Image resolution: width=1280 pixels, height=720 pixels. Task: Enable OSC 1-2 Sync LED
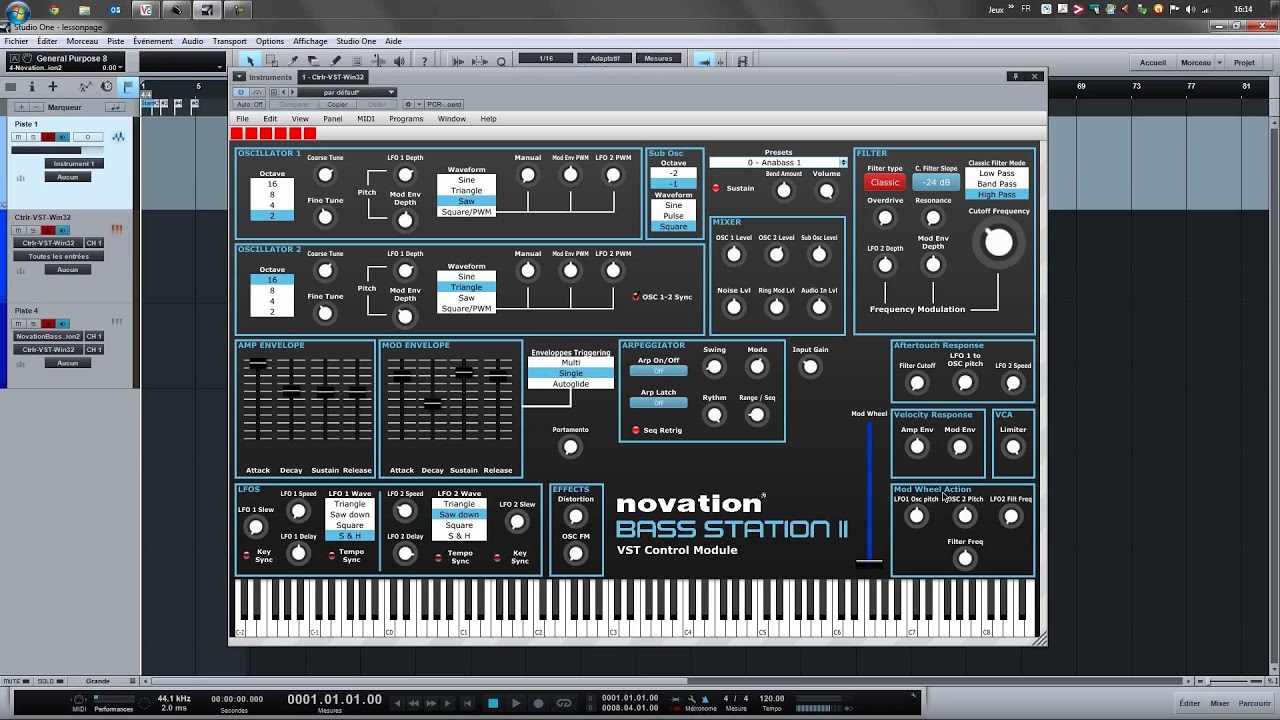[x=636, y=296]
